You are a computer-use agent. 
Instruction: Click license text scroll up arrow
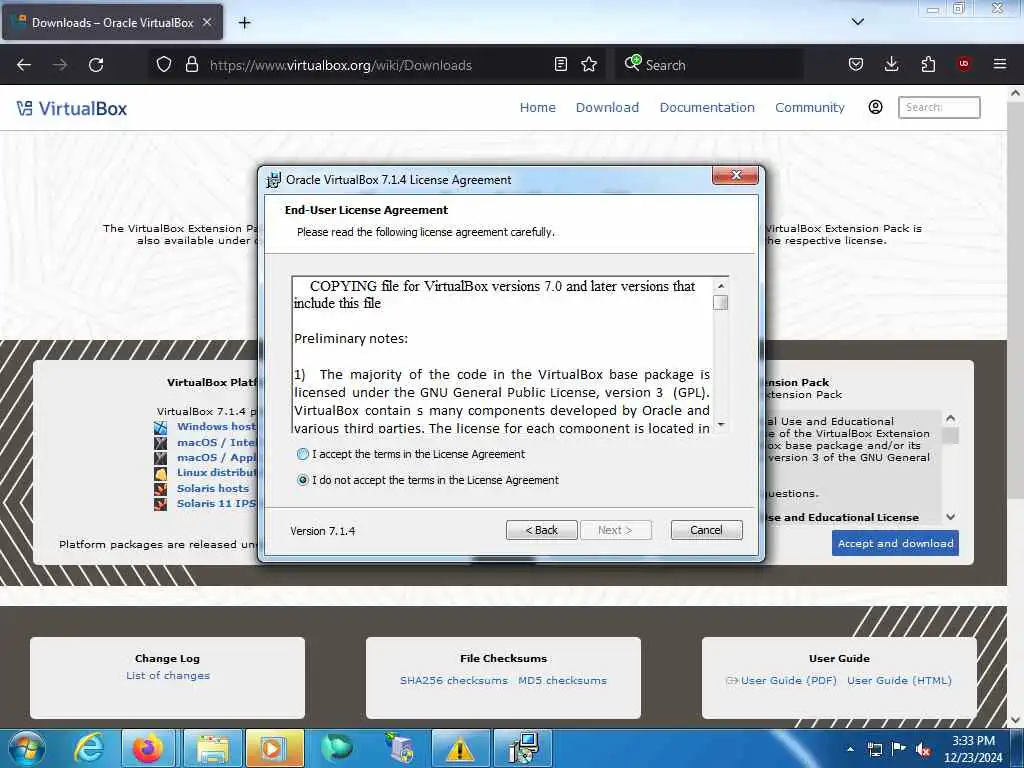pyautogui.click(x=721, y=285)
